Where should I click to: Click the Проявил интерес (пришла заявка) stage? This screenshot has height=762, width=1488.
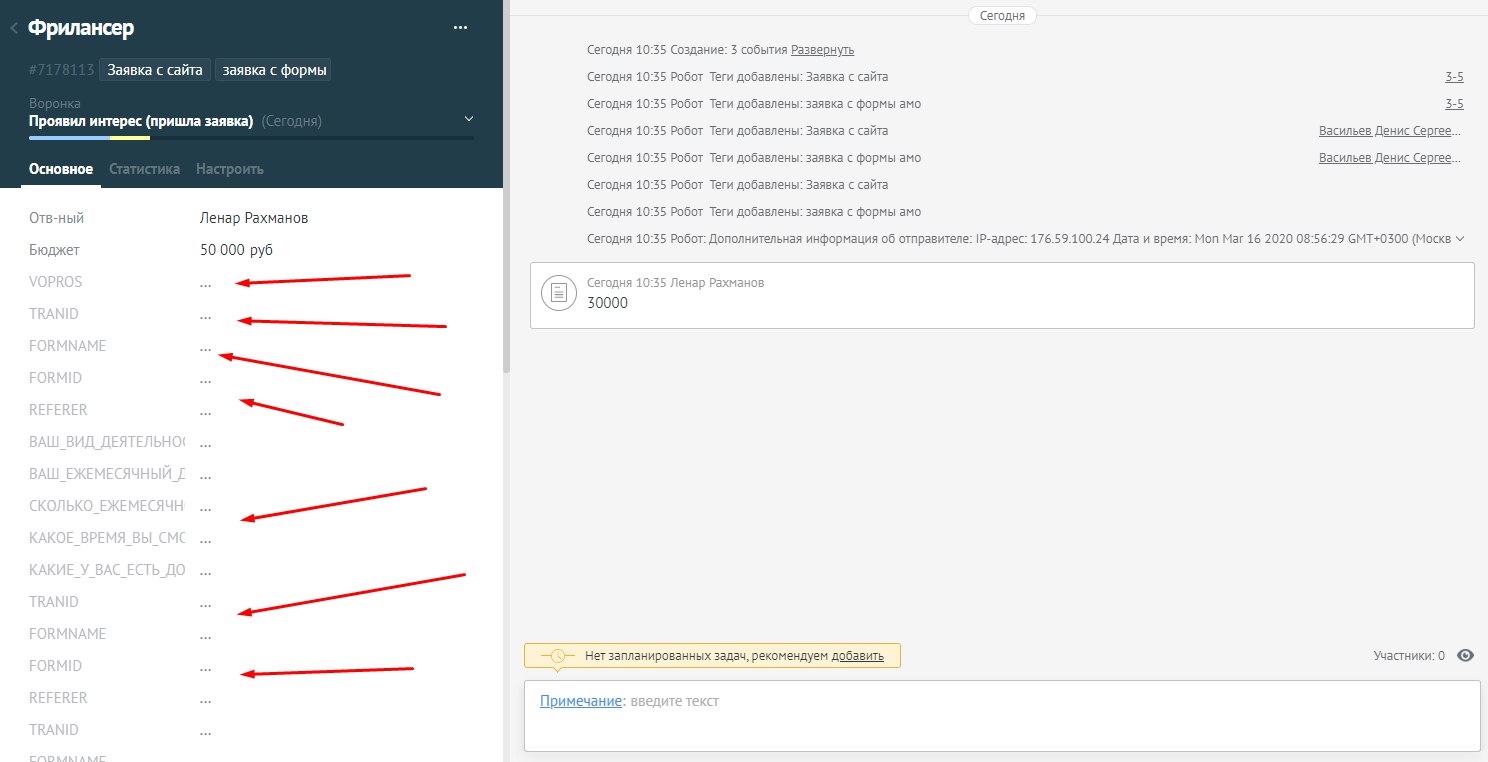[141, 121]
